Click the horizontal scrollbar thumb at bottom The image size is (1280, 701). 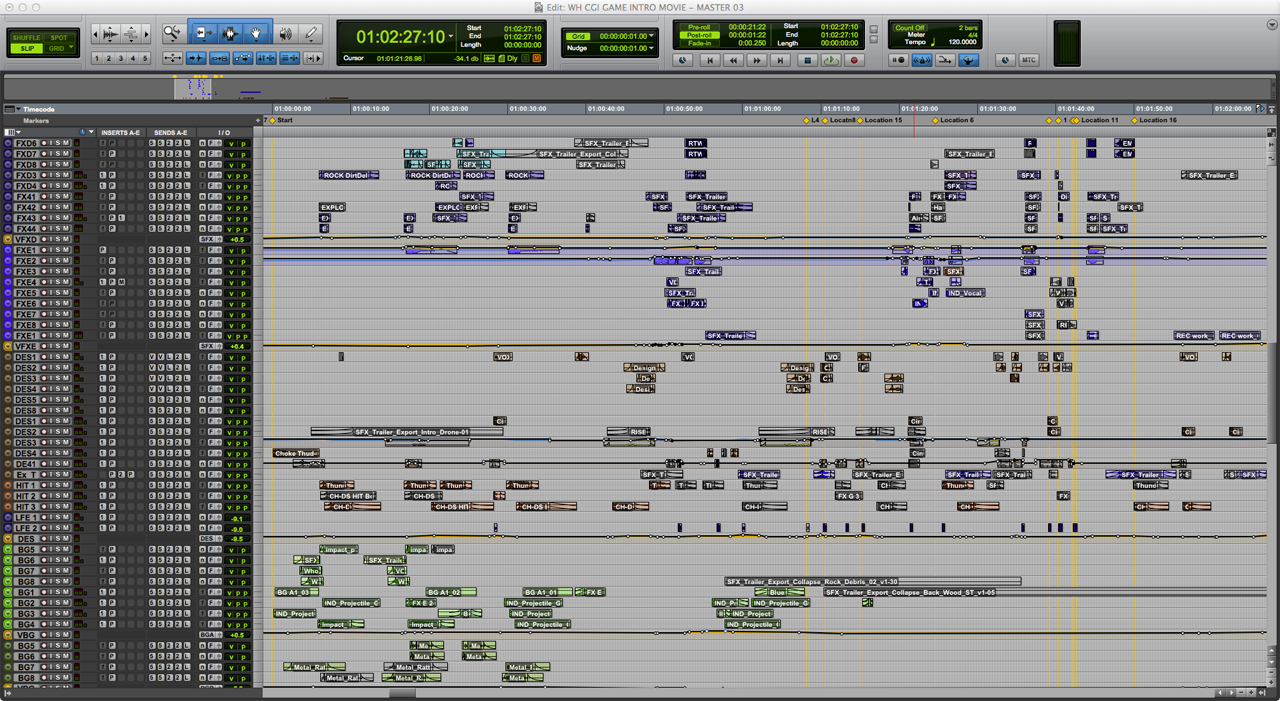pyautogui.click(x=402, y=692)
